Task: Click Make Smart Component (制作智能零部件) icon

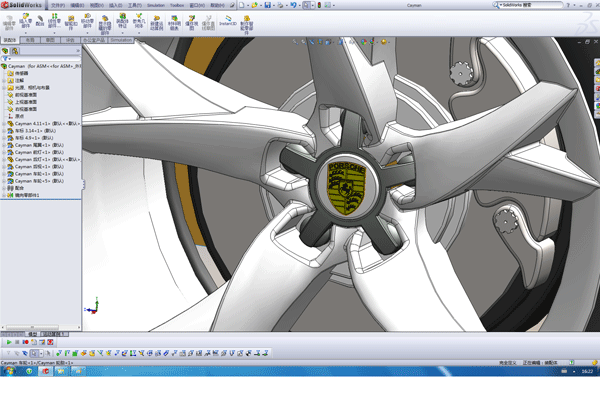Action: coord(247,24)
